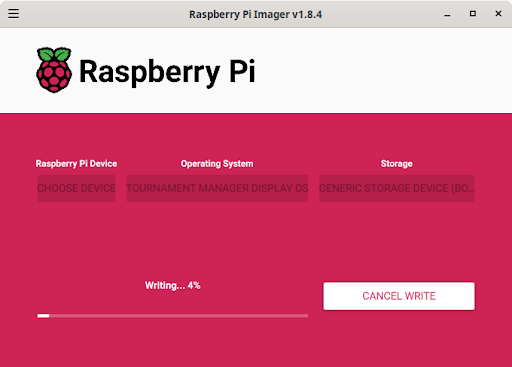The image size is (512, 367).
Task: Click the Raspberry Pi logo
Action: pos(54,70)
